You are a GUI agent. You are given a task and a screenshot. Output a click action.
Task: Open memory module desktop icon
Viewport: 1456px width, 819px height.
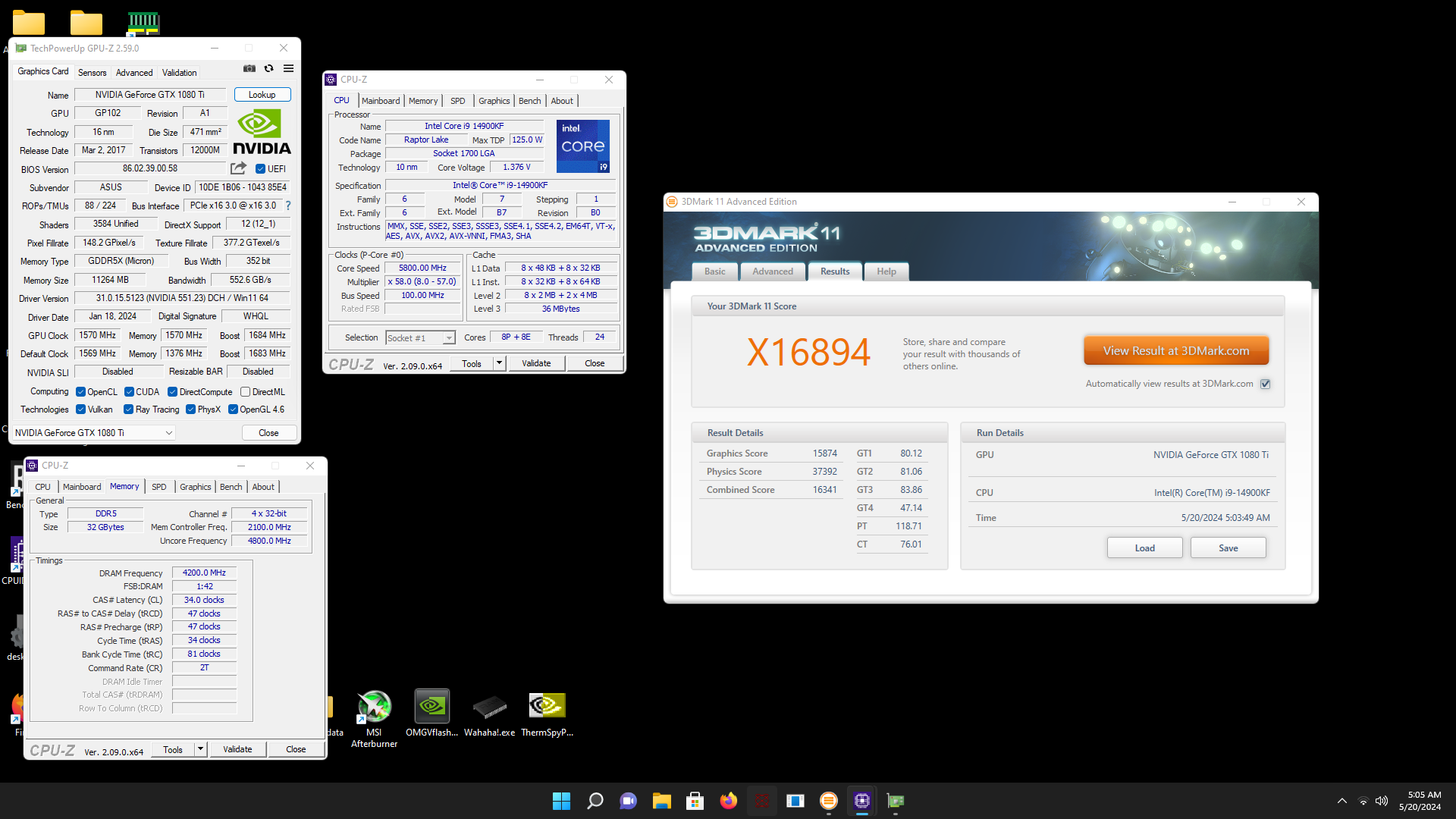143,23
